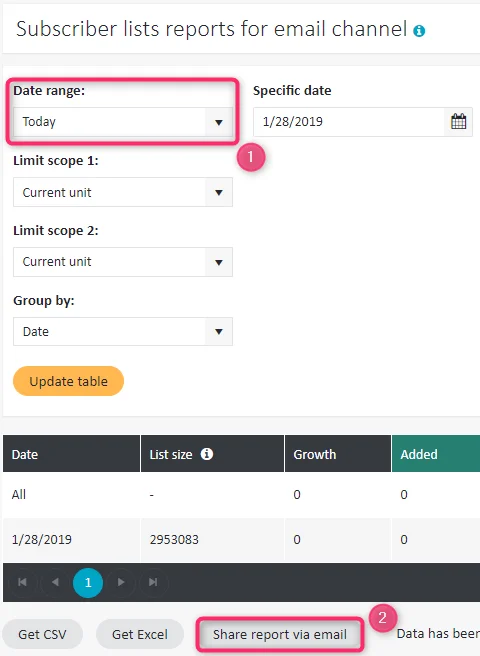Jump to last page of results
This screenshot has width=480, height=656.
click(153, 582)
